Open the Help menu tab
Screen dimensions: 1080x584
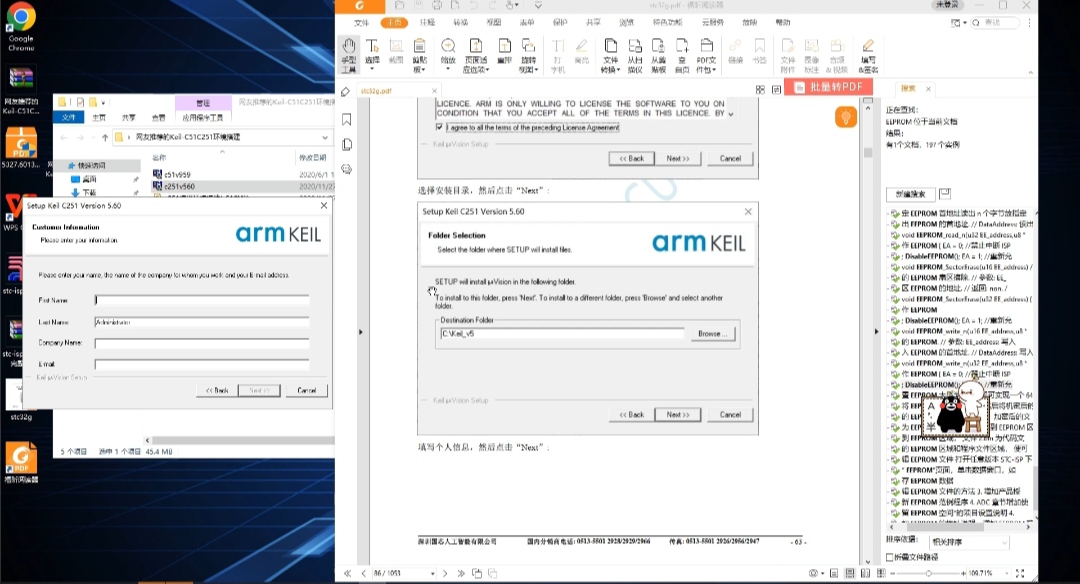(x=783, y=23)
